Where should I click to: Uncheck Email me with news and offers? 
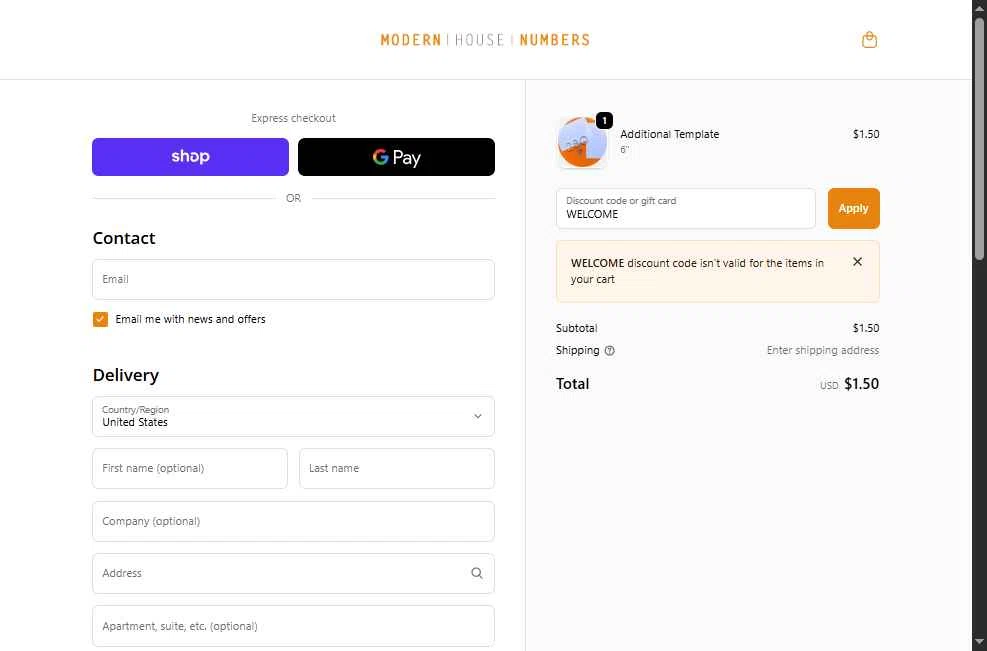100,319
